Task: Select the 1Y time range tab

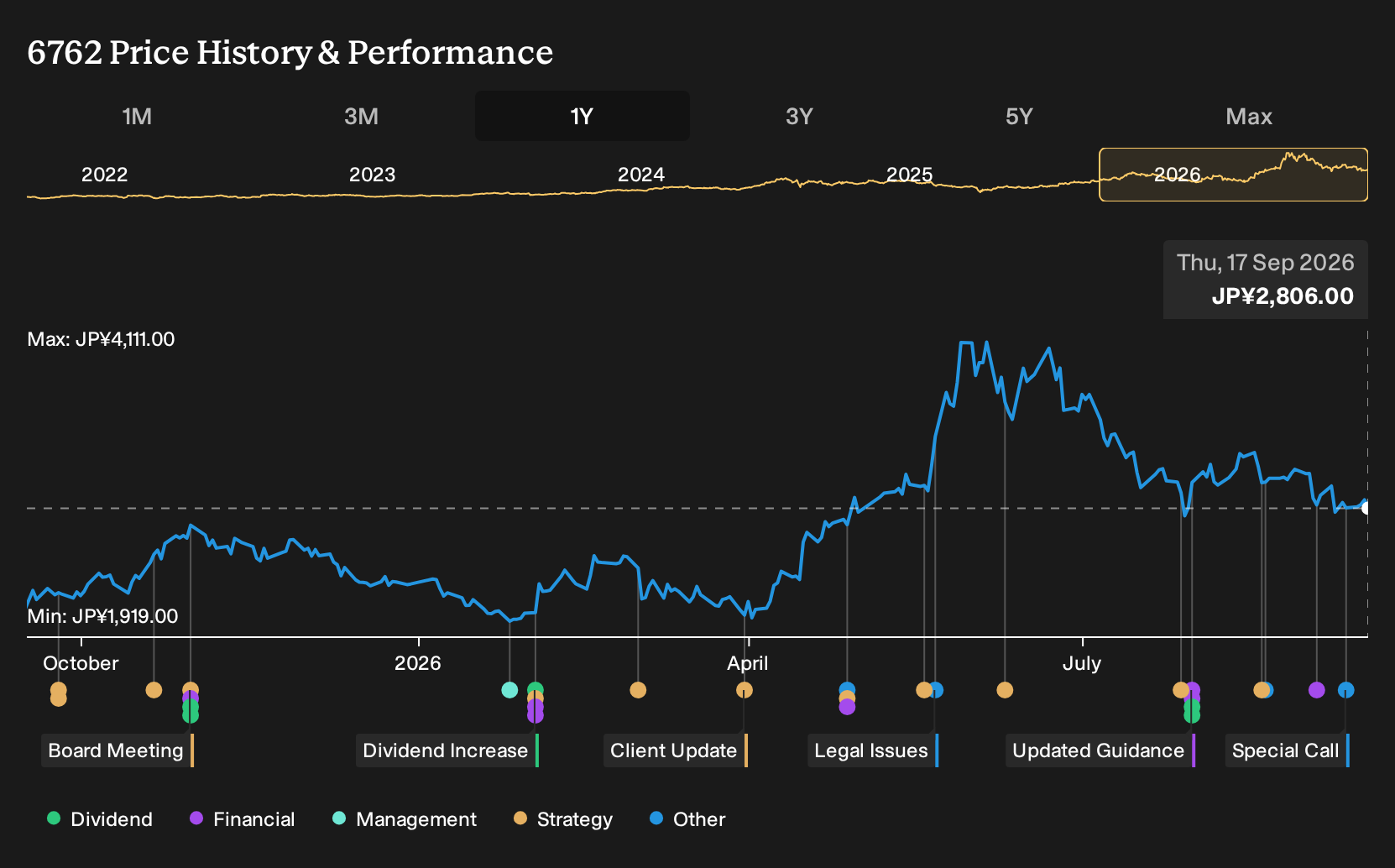Action: pyautogui.click(x=583, y=116)
